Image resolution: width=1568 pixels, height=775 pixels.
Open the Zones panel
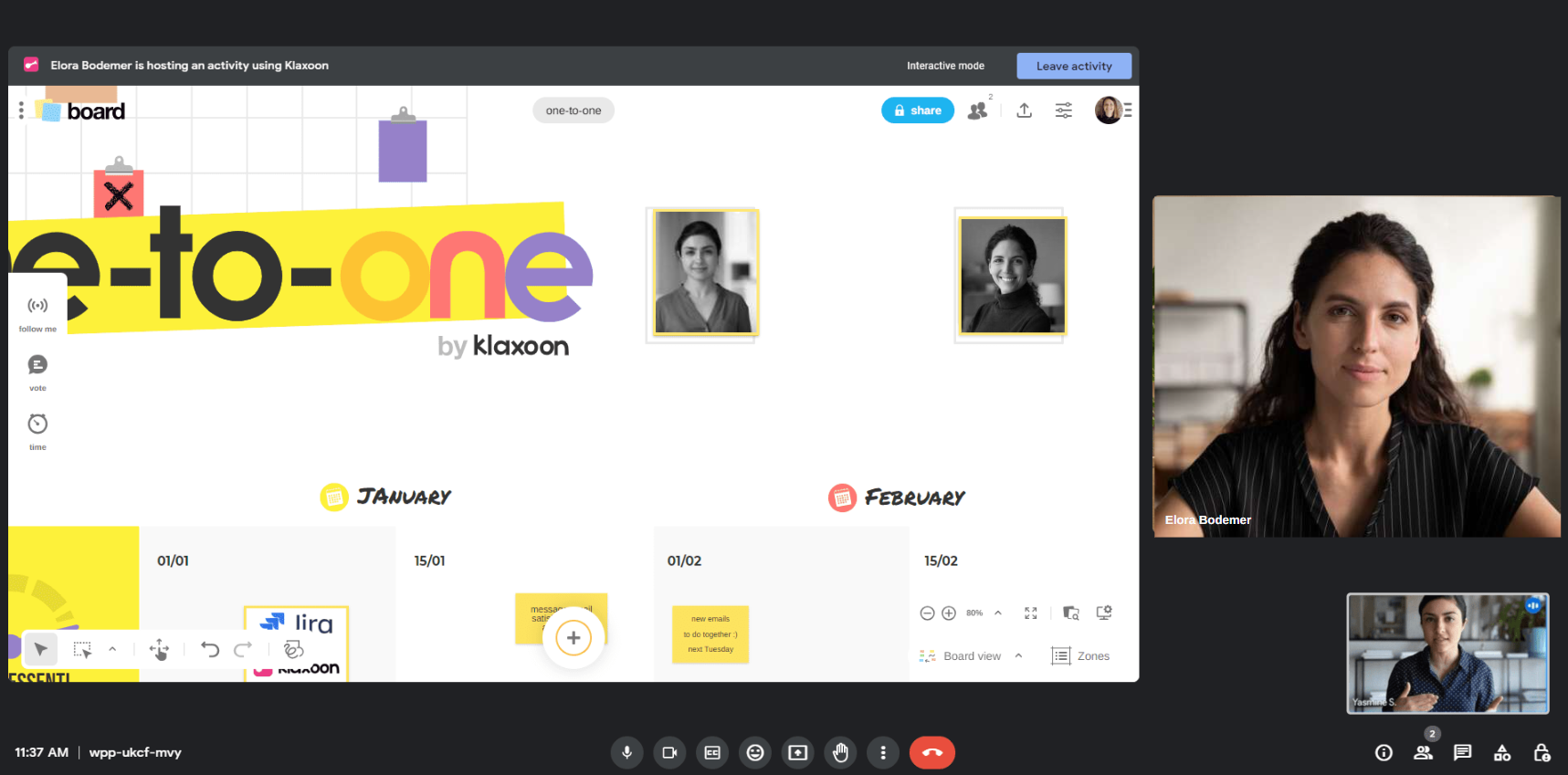(x=1081, y=656)
